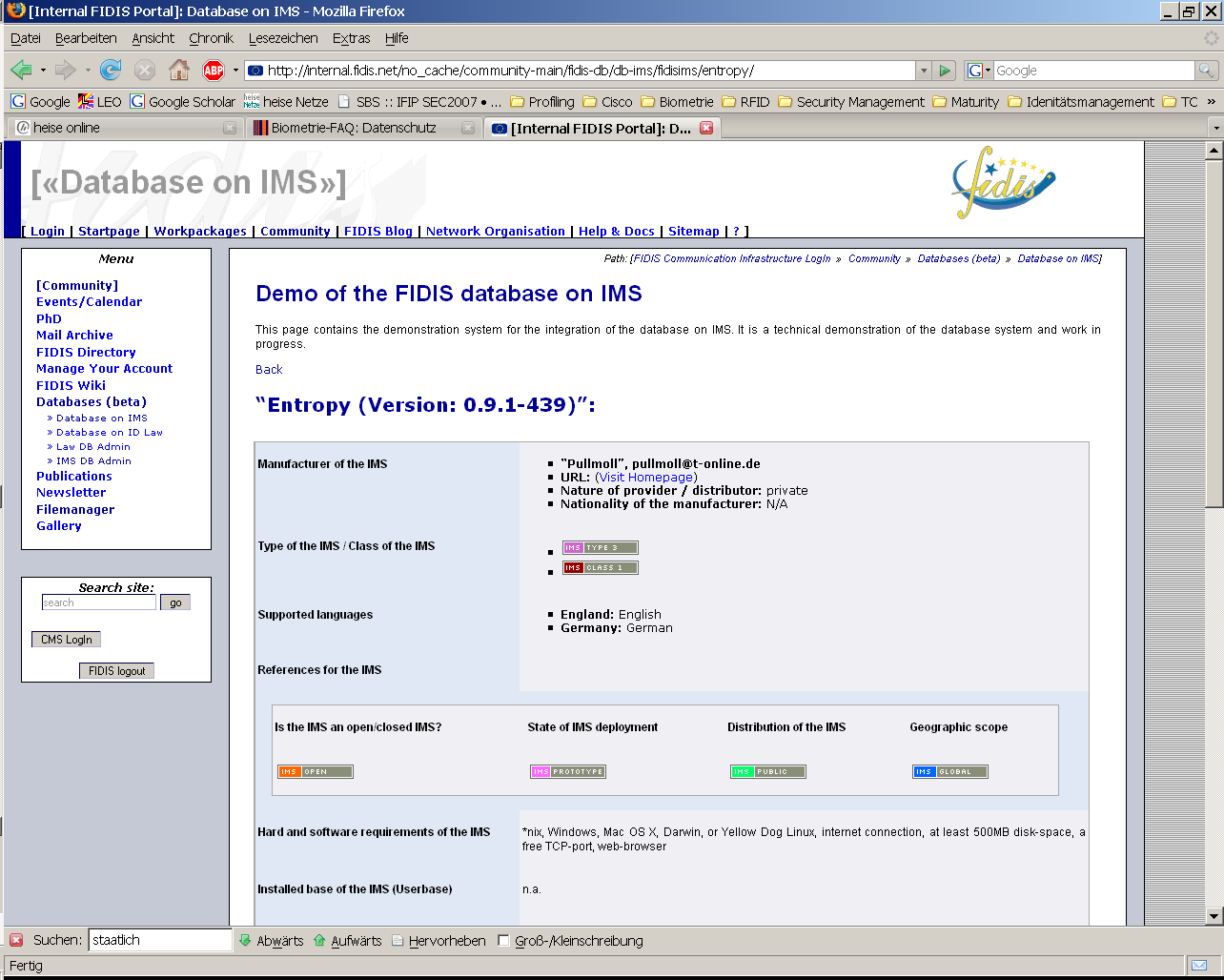Open the Lesezeichen menu
The width and height of the screenshot is (1224, 980).
tap(283, 38)
